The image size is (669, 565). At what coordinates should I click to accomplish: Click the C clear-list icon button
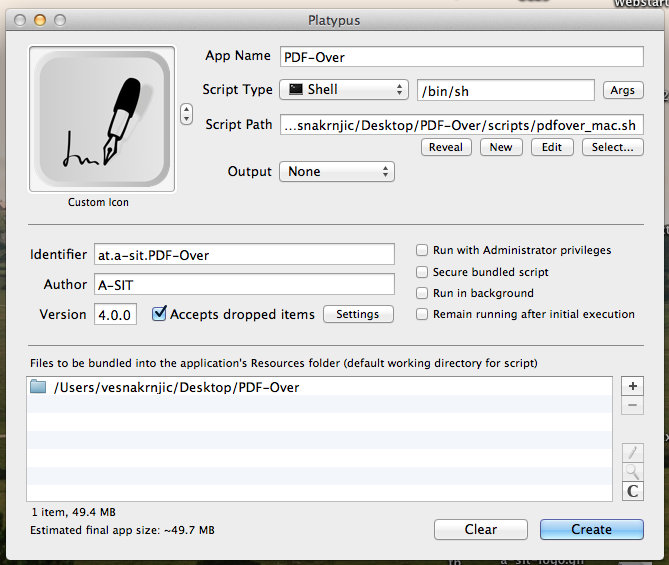(632, 491)
